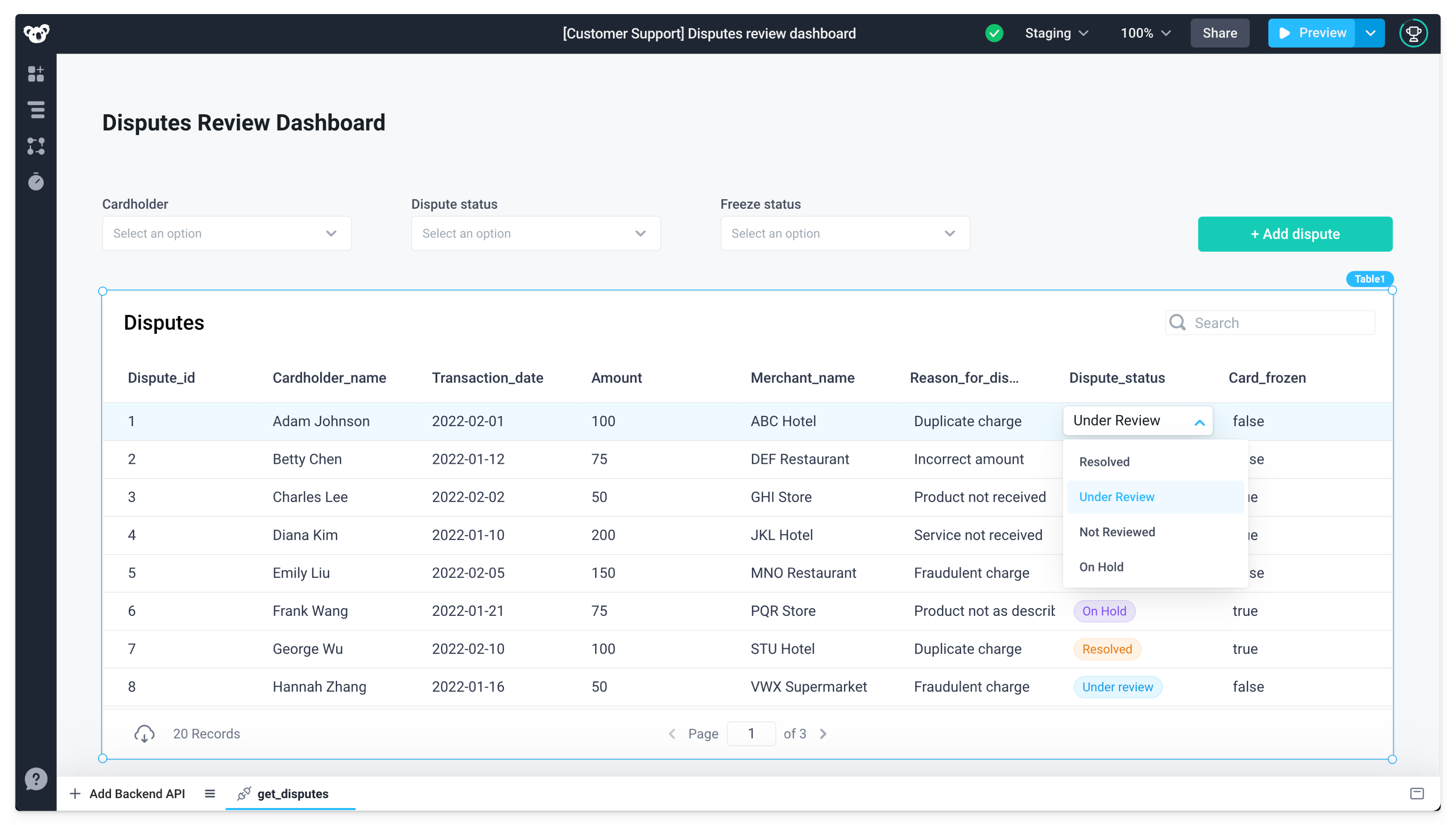Toggle the bottom panel window icon

tap(1416, 793)
